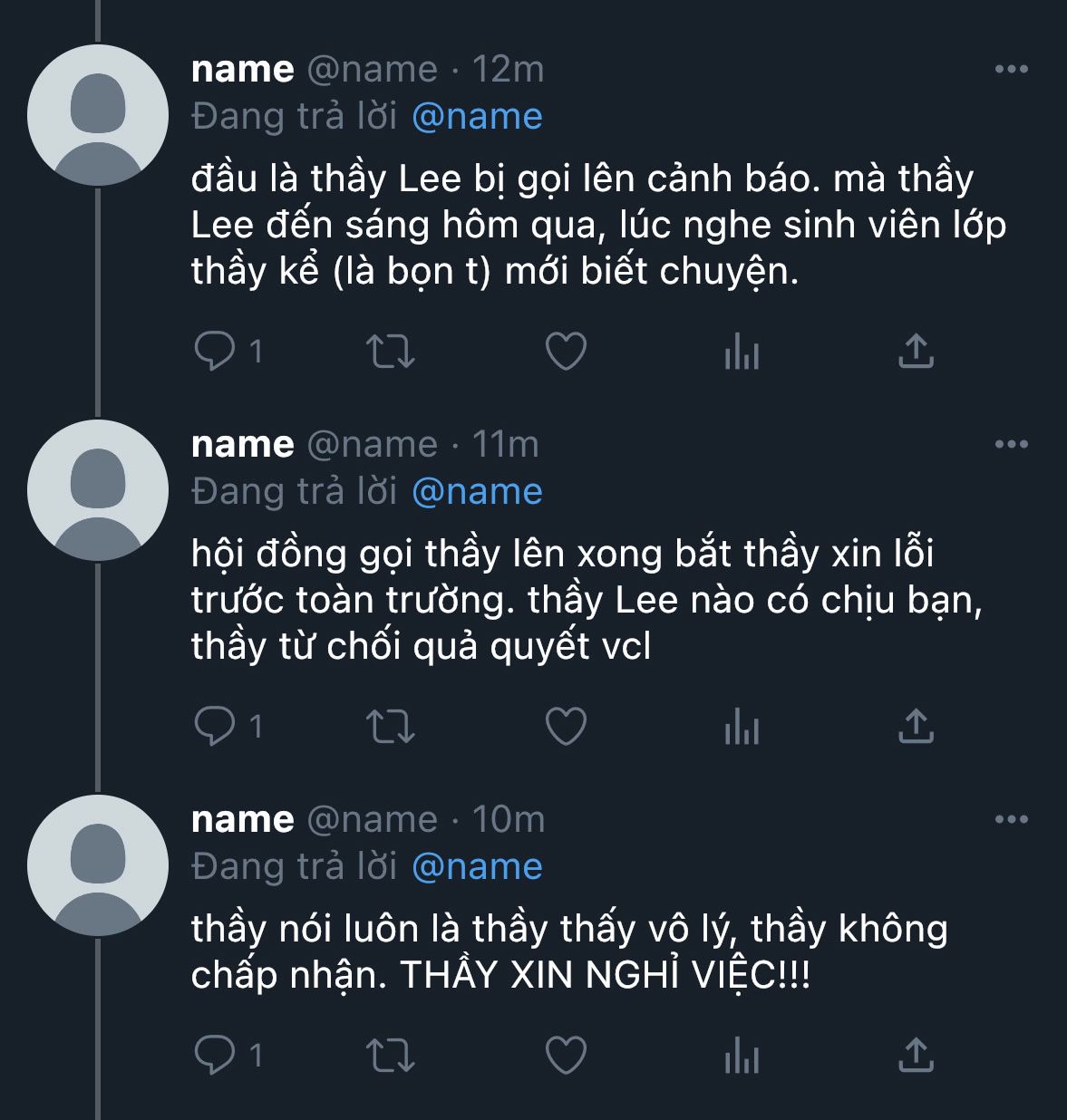Share the 10m tweet
Screen dimensions: 1067x1120
pos(916,1055)
